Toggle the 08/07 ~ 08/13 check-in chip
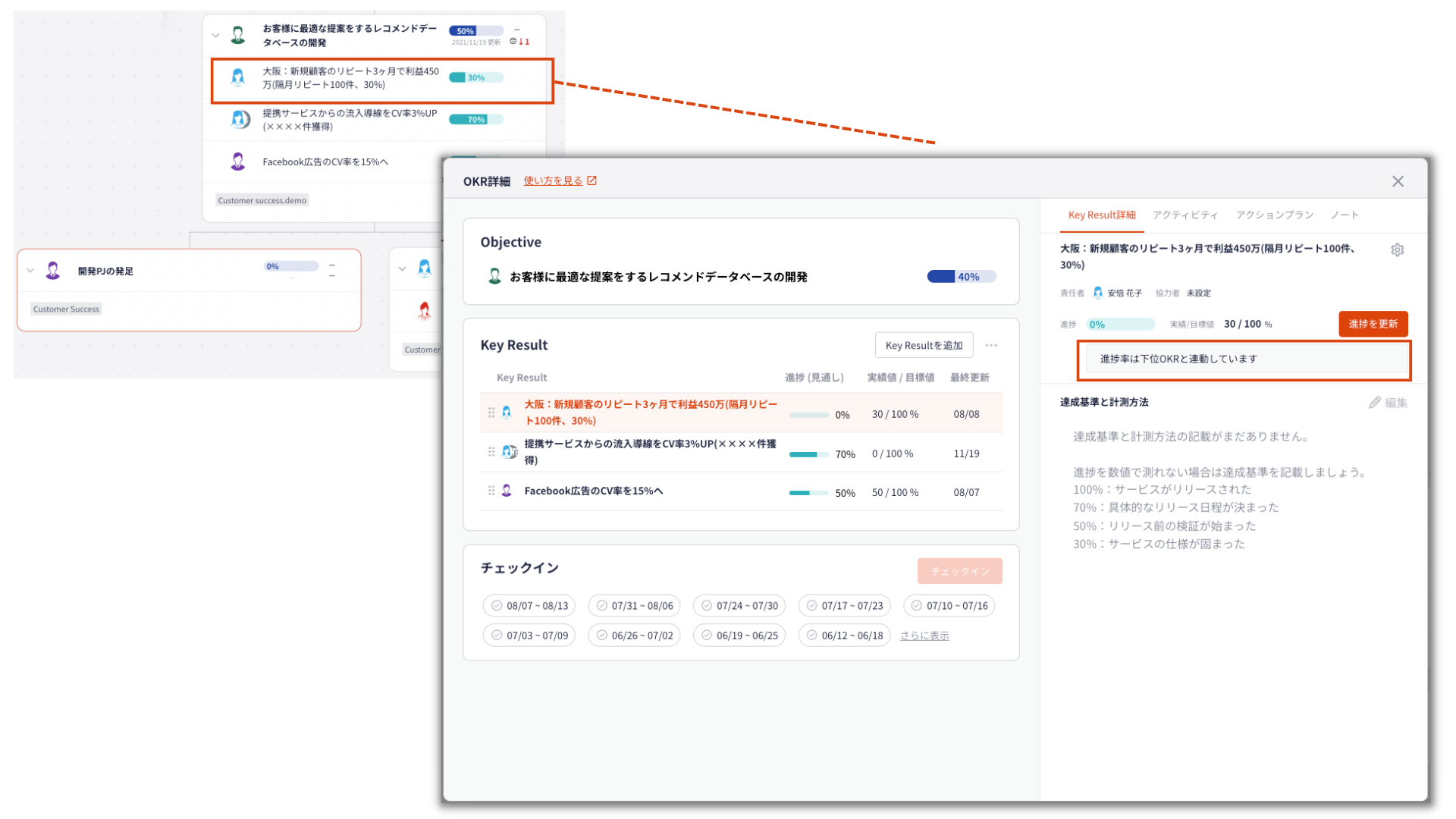This screenshot has width=1456, height=819. tap(529, 606)
